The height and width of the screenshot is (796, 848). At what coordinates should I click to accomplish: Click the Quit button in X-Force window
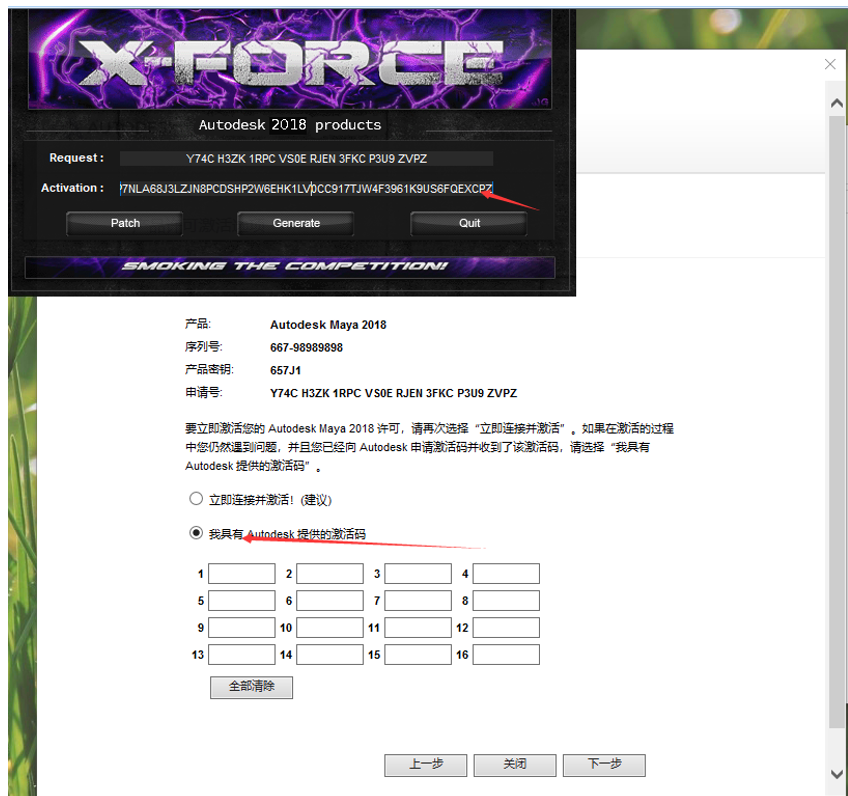tap(469, 223)
